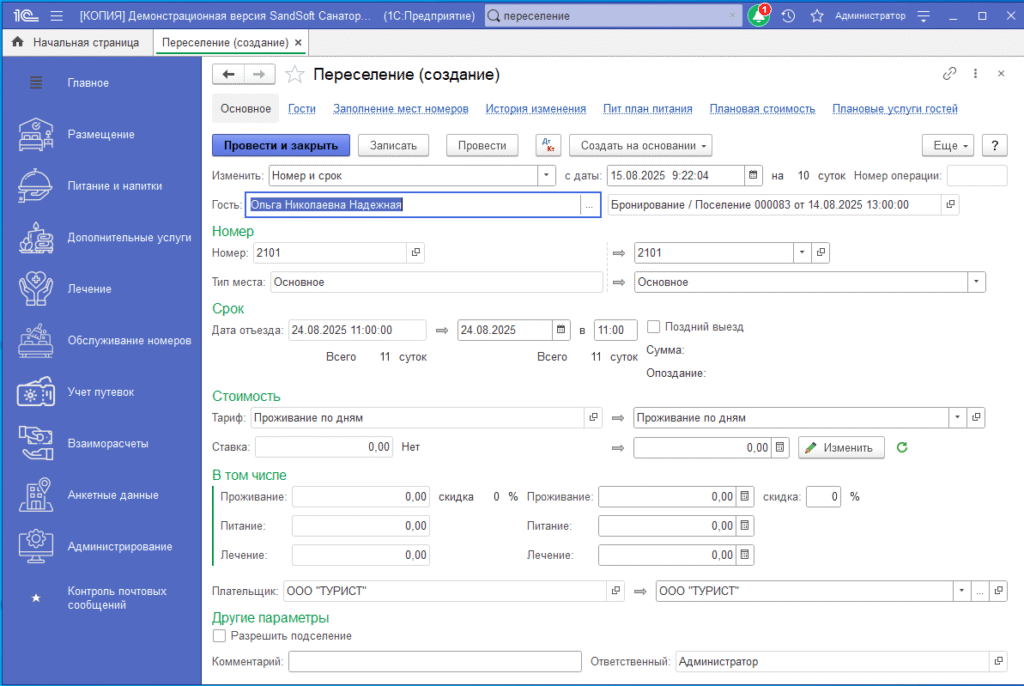Open calendar picker for departure date
The image size is (1024, 686).
coord(562,330)
